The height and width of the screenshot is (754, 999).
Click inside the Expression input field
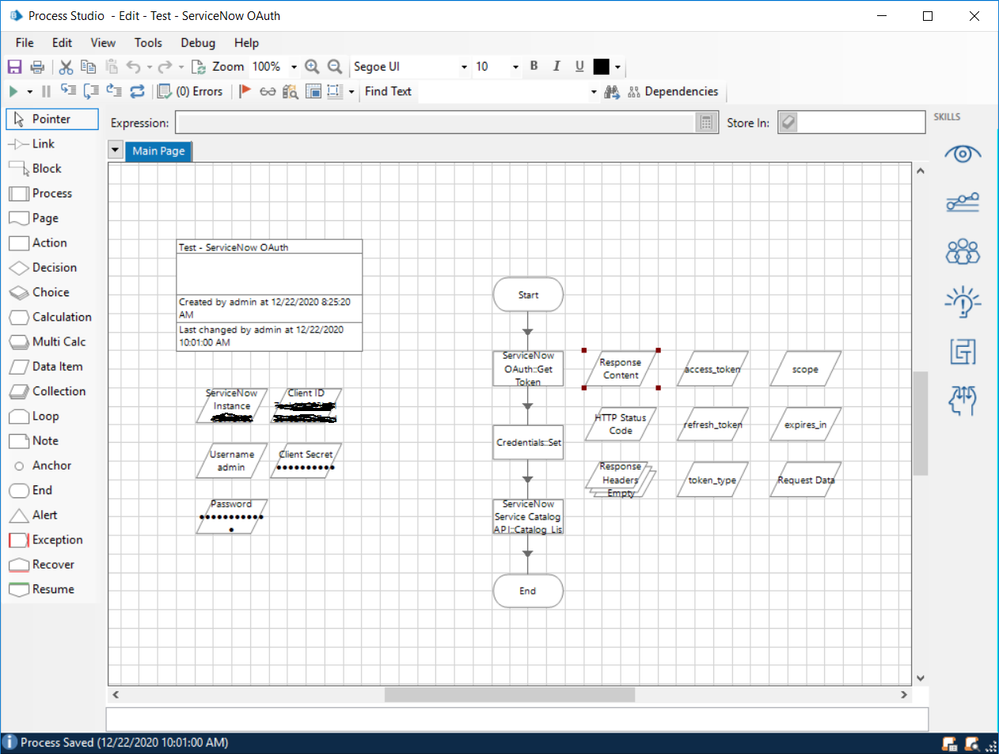[435, 123]
